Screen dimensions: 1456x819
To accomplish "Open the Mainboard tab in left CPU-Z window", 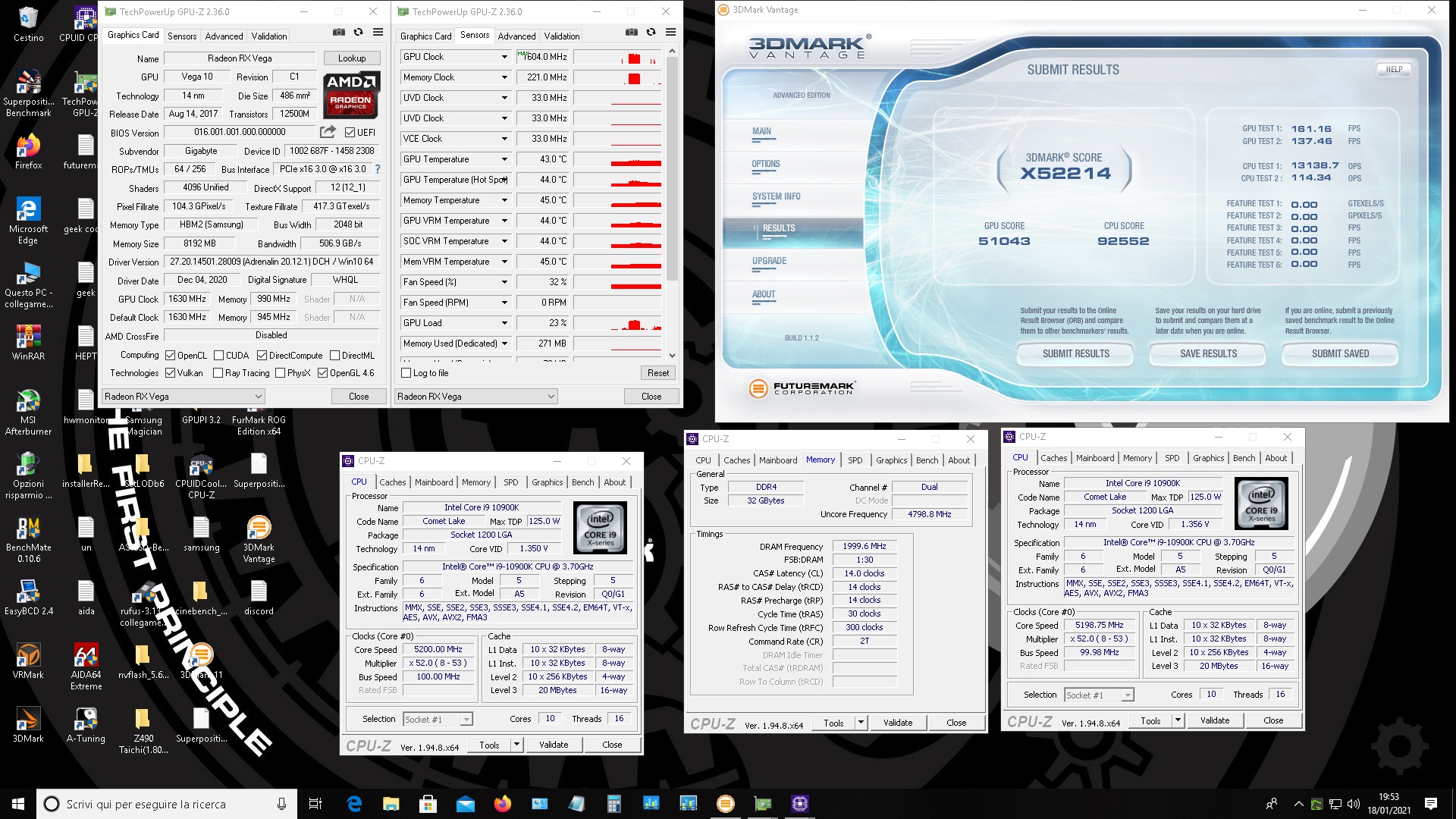I will tap(434, 482).
